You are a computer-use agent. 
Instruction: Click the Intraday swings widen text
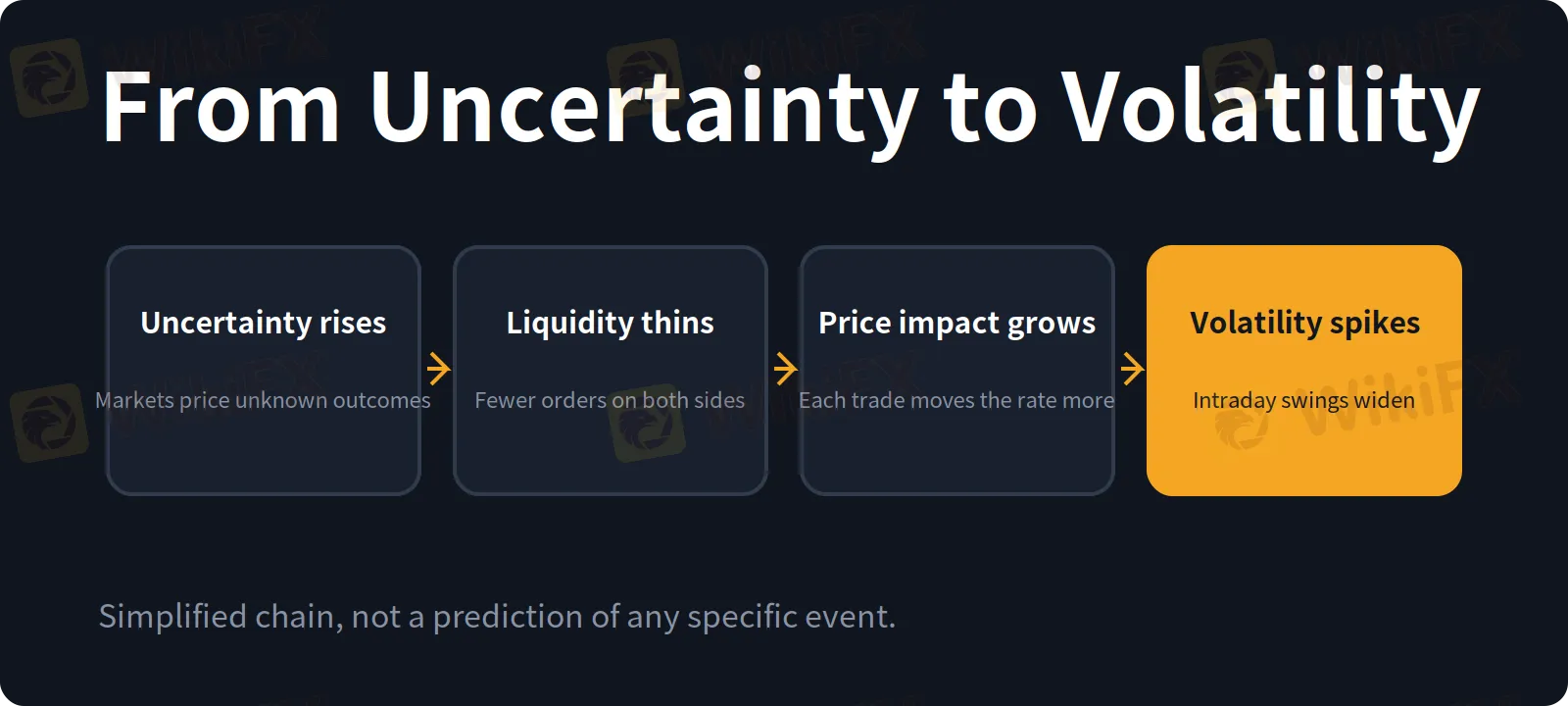pos(1303,400)
